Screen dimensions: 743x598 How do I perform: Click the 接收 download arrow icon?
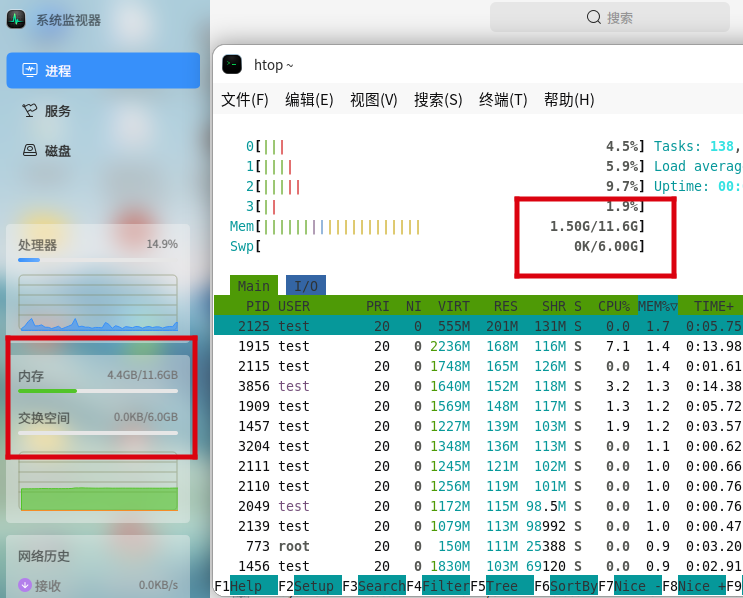click(25, 585)
